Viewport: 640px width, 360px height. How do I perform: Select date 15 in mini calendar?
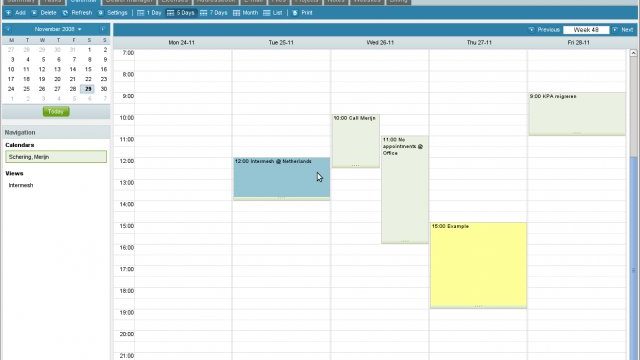pyautogui.click(x=88, y=69)
